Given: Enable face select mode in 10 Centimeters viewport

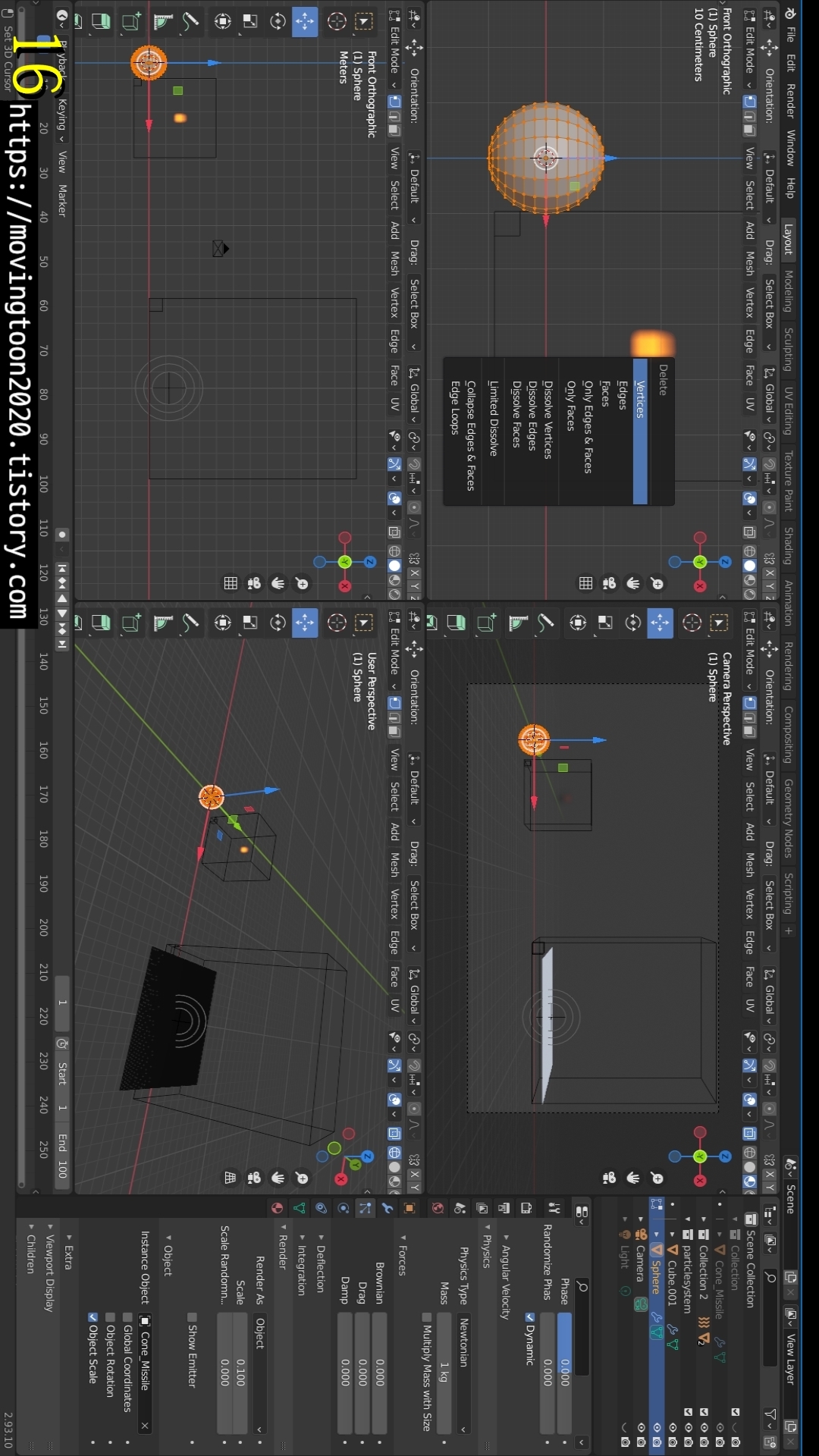Looking at the screenshot, I should (749, 132).
